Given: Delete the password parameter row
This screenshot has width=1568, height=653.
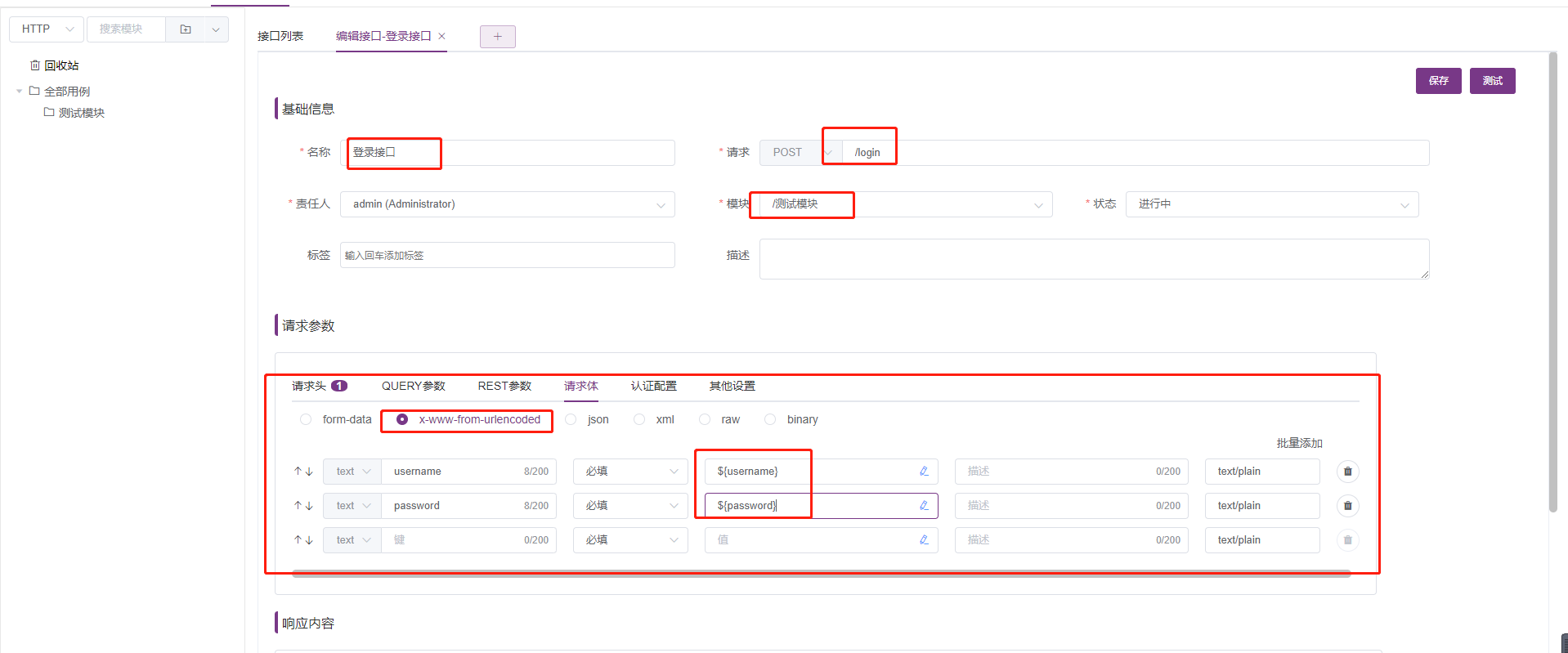Looking at the screenshot, I should tap(1348, 506).
